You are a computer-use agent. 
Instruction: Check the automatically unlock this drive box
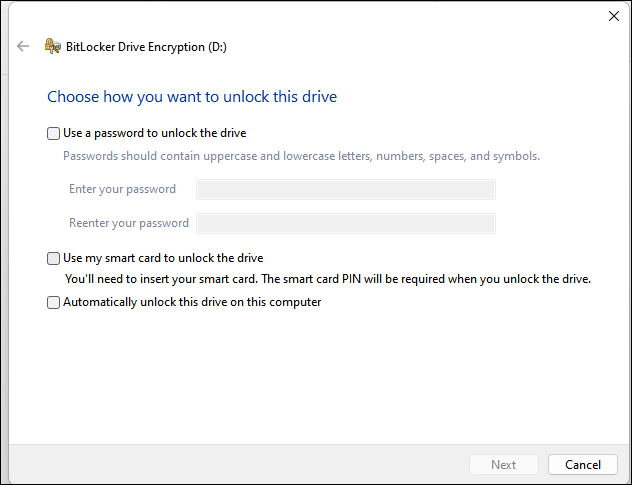(x=54, y=302)
